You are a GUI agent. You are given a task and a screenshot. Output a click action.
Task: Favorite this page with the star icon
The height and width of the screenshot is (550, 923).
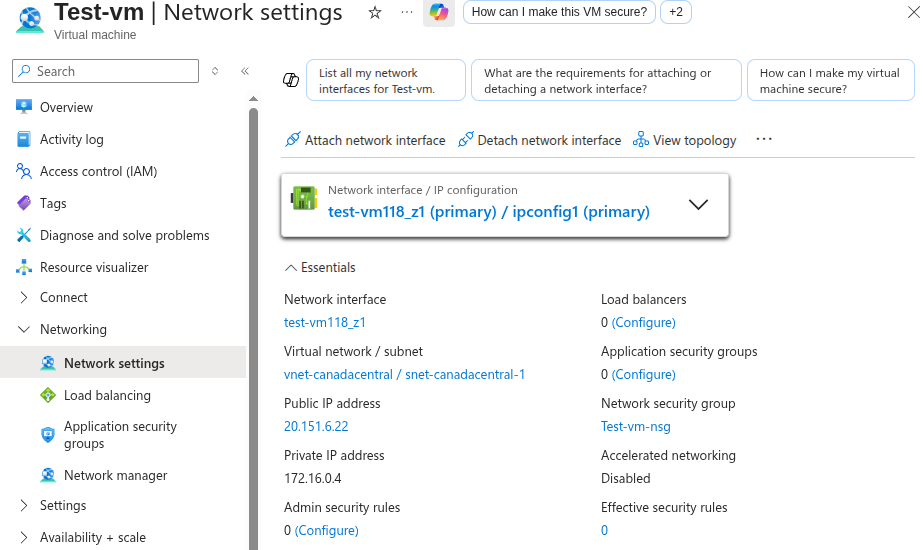tap(375, 12)
